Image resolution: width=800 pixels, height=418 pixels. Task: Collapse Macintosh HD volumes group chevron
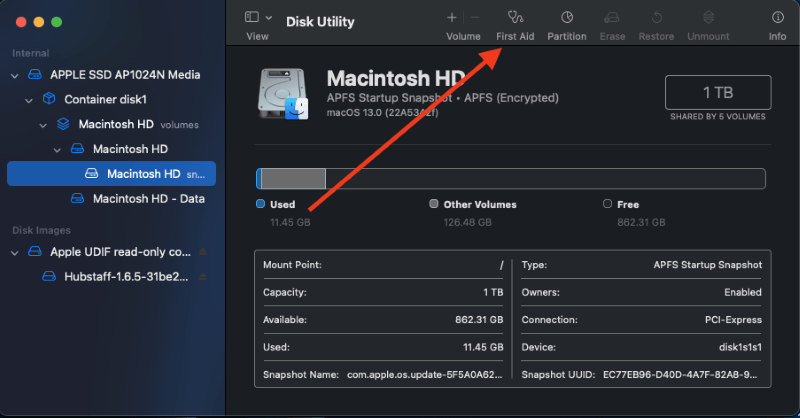pos(43,125)
